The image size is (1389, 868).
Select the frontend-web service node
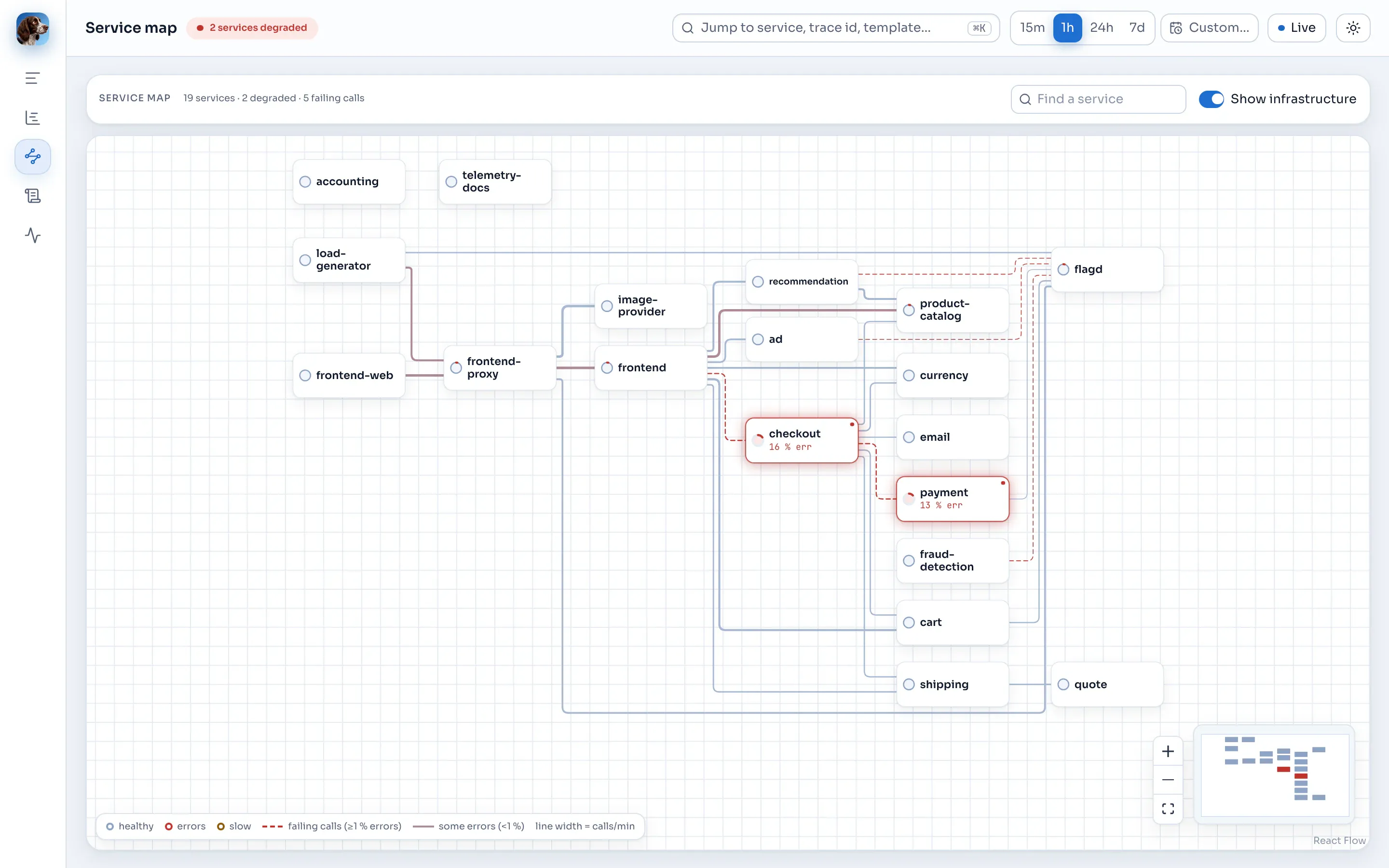[x=348, y=376]
